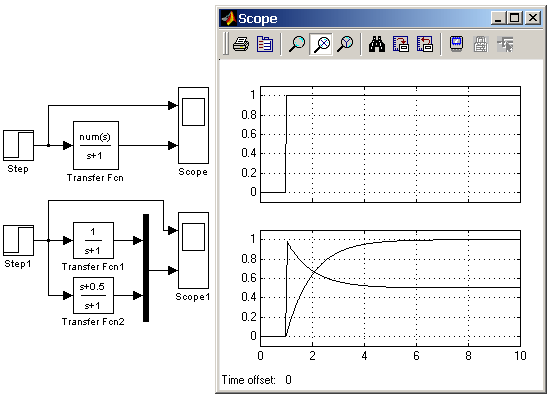Select the Step source block
The height and width of the screenshot is (399, 550).
click(19, 146)
